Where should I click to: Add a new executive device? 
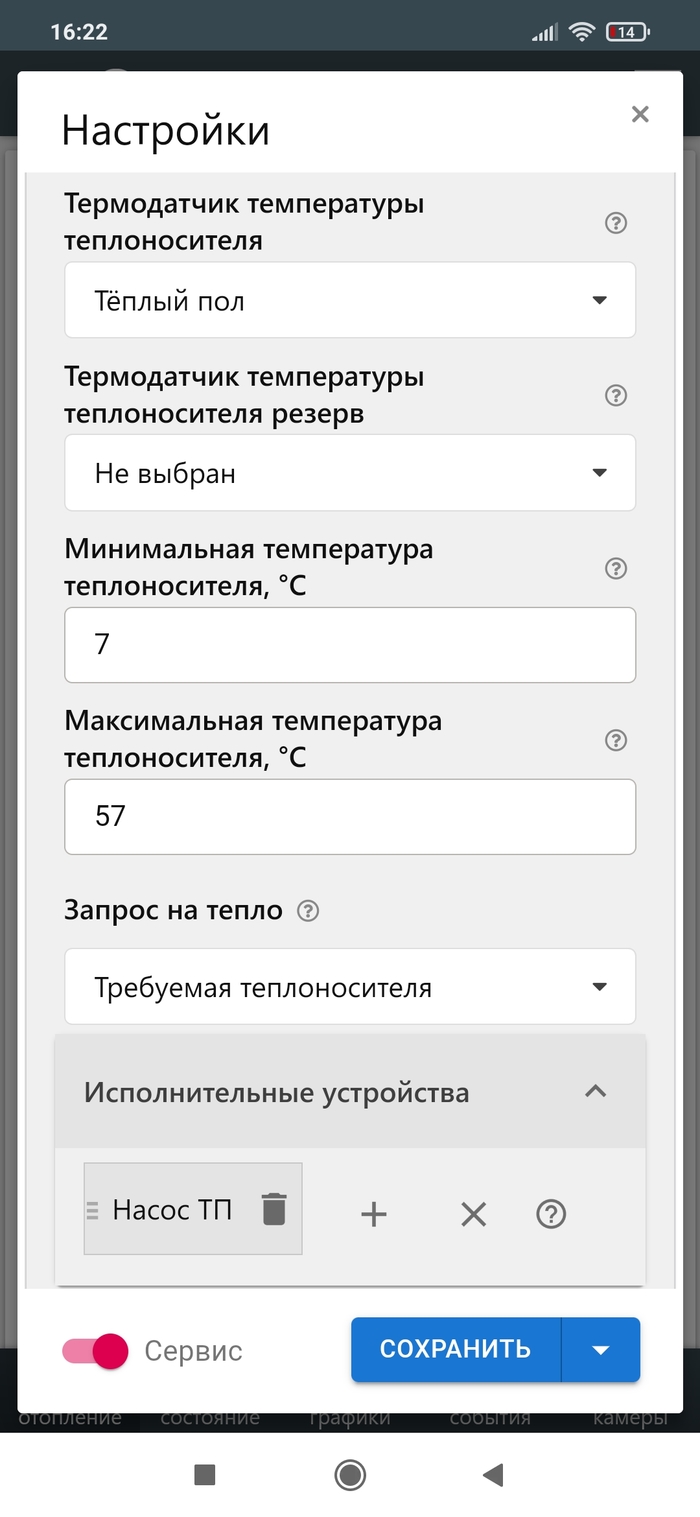[373, 1214]
